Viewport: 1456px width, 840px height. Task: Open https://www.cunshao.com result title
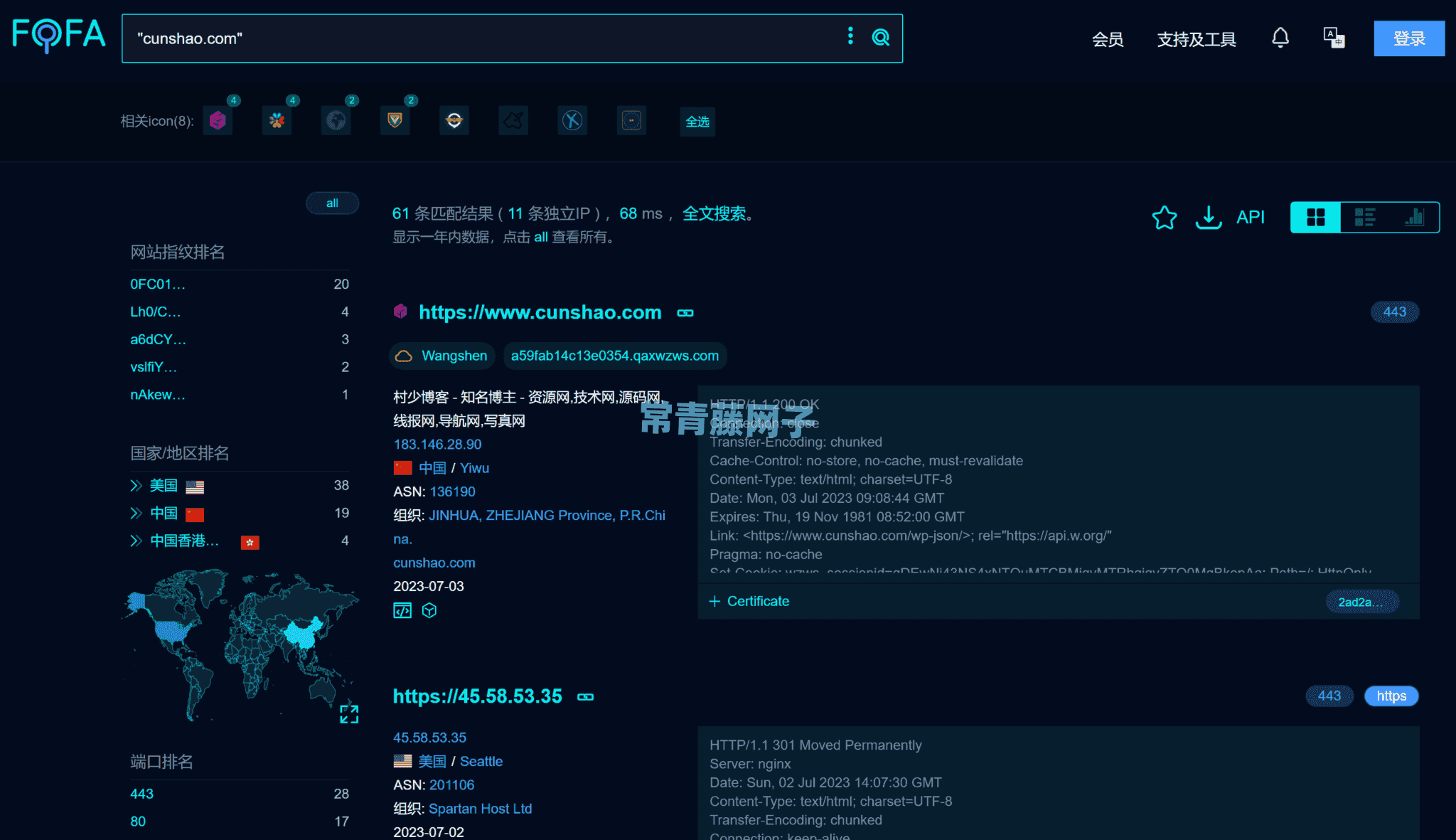(x=540, y=312)
